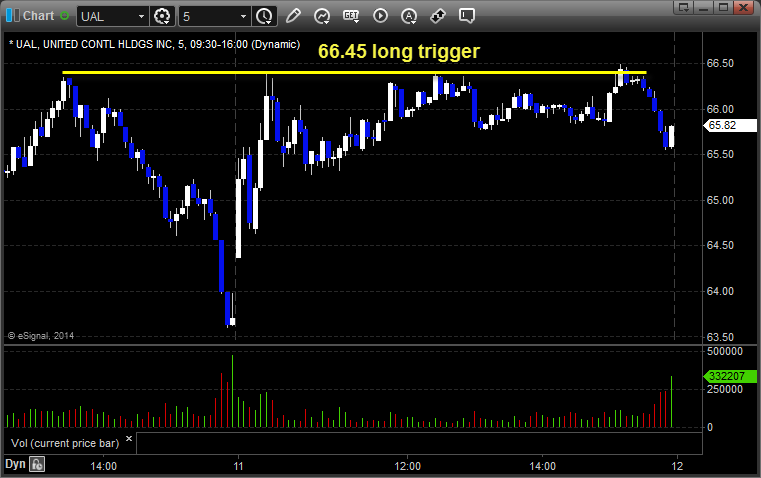Select the yellow horizontal trigger line
Viewport: 761px width, 478px height.
pos(354,73)
